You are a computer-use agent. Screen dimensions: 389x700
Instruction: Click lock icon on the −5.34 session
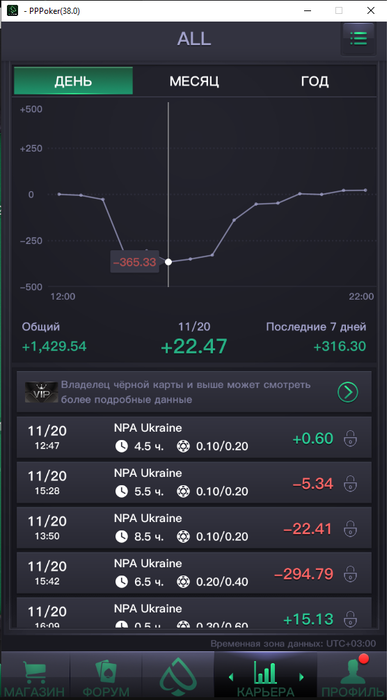pos(350,483)
